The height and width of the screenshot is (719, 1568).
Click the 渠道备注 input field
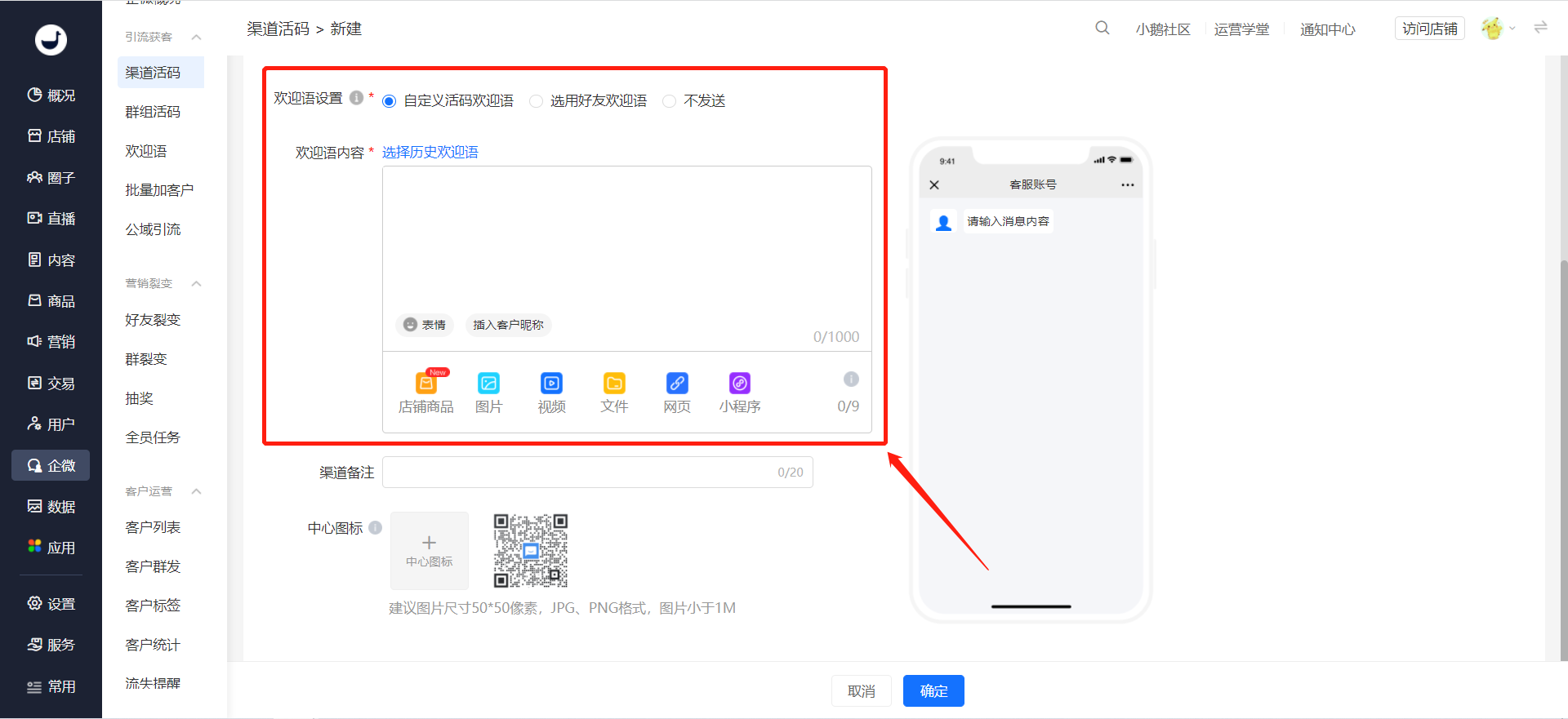(x=598, y=473)
